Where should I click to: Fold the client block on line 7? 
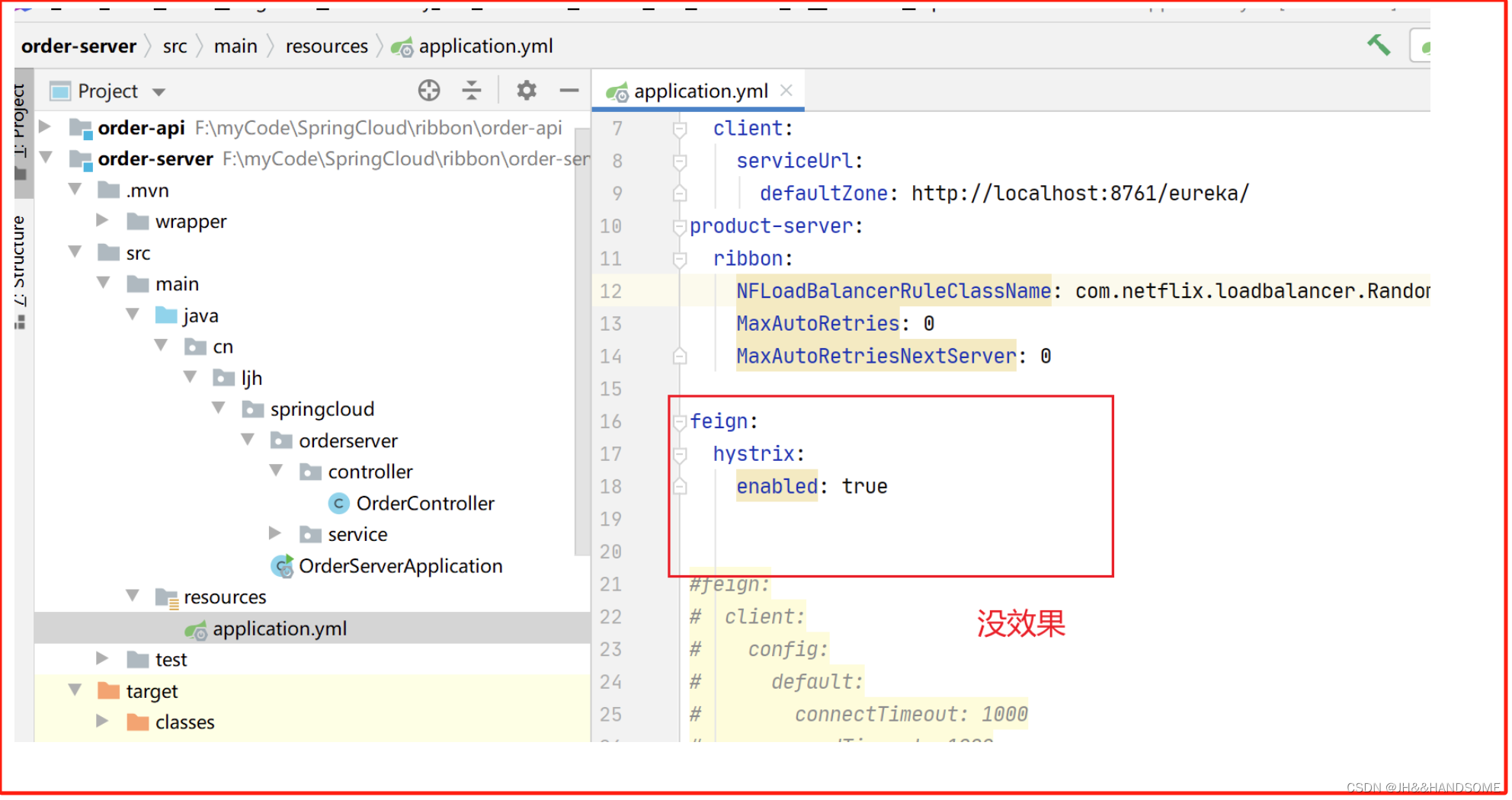[680, 130]
